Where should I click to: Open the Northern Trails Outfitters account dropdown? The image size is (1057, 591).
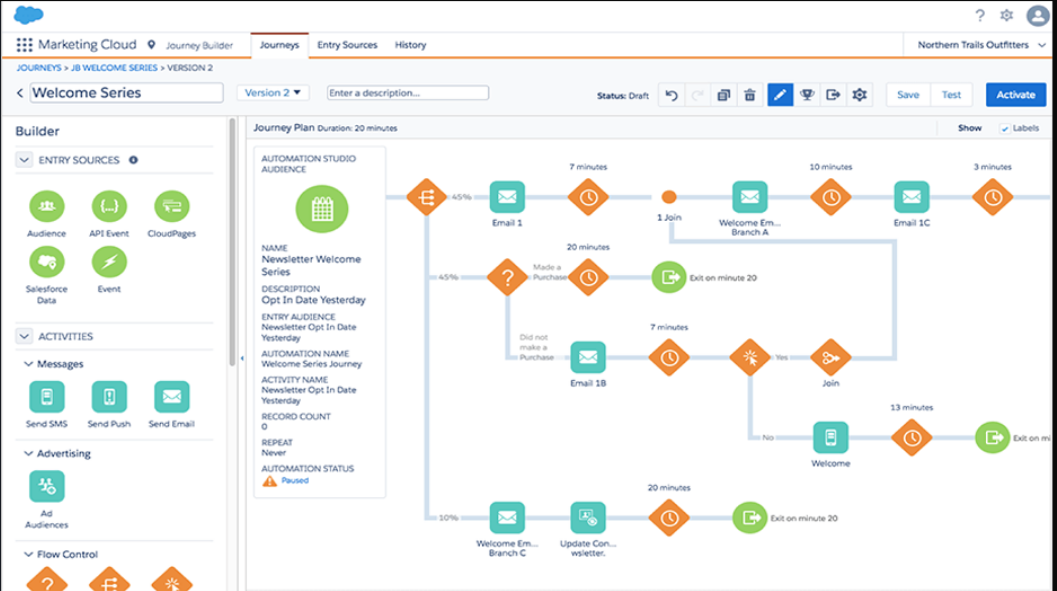(976, 45)
